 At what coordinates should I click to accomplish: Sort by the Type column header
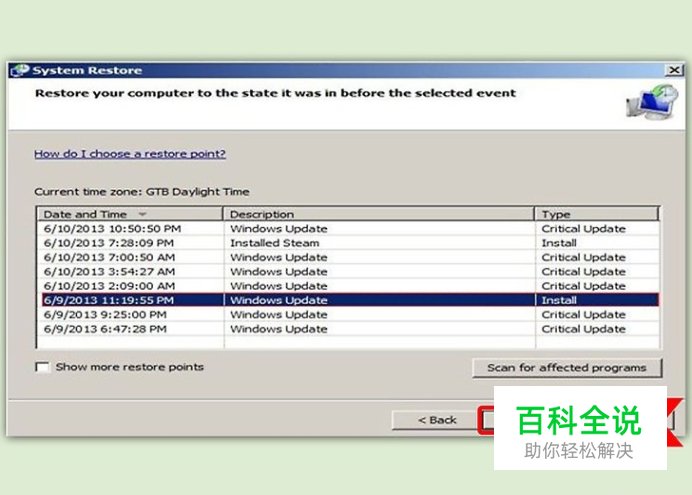click(x=597, y=214)
